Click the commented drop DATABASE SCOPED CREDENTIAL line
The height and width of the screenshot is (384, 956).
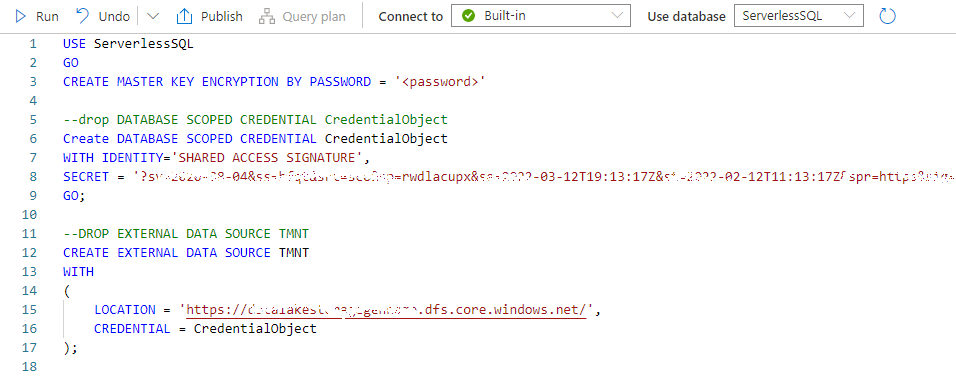click(x=255, y=119)
